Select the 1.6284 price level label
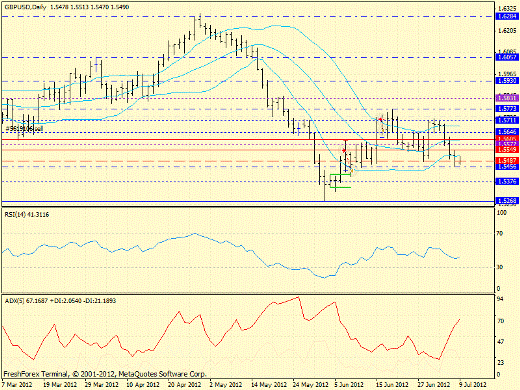Screen dimensions: 520x390 pyautogui.click(x=507, y=16)
